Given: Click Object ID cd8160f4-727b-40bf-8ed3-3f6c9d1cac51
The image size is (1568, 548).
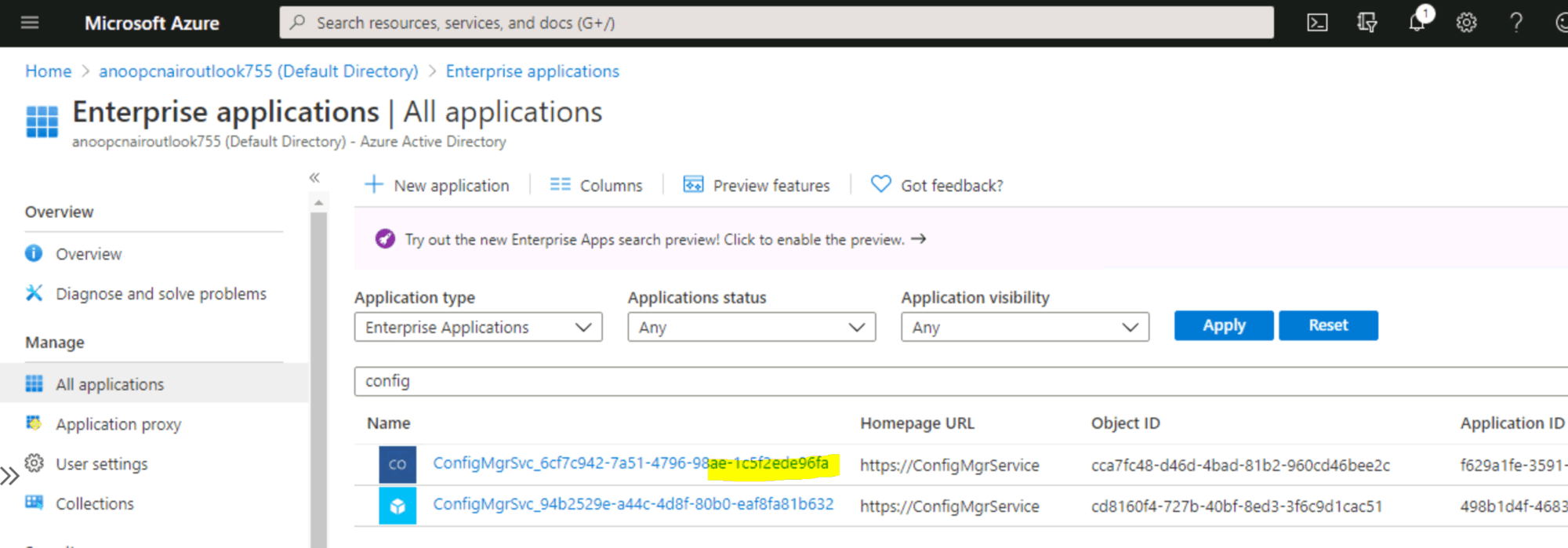Looking at the screenshot, I should pos(1236,506).
